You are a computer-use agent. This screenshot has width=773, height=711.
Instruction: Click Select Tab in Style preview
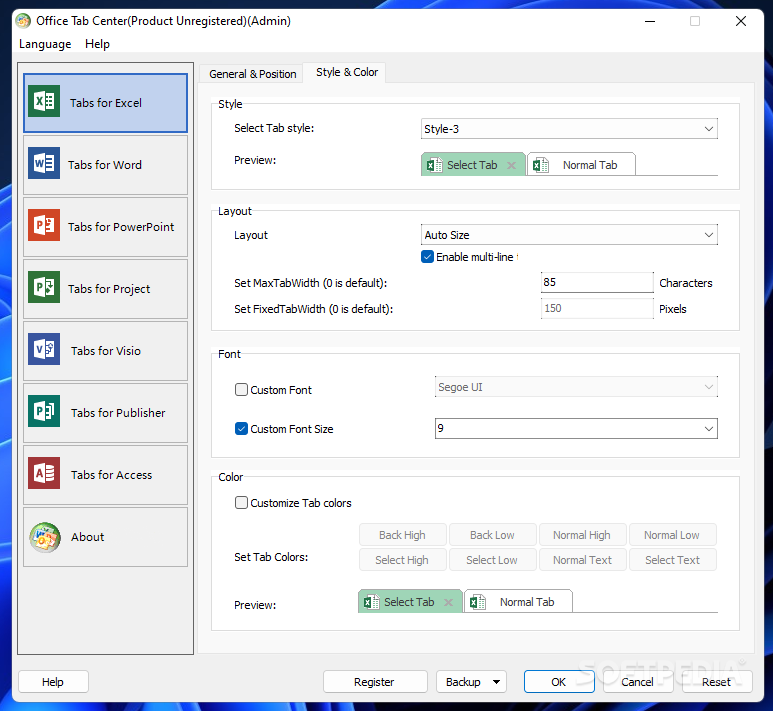pyautogui.click(x=473, y=164)
